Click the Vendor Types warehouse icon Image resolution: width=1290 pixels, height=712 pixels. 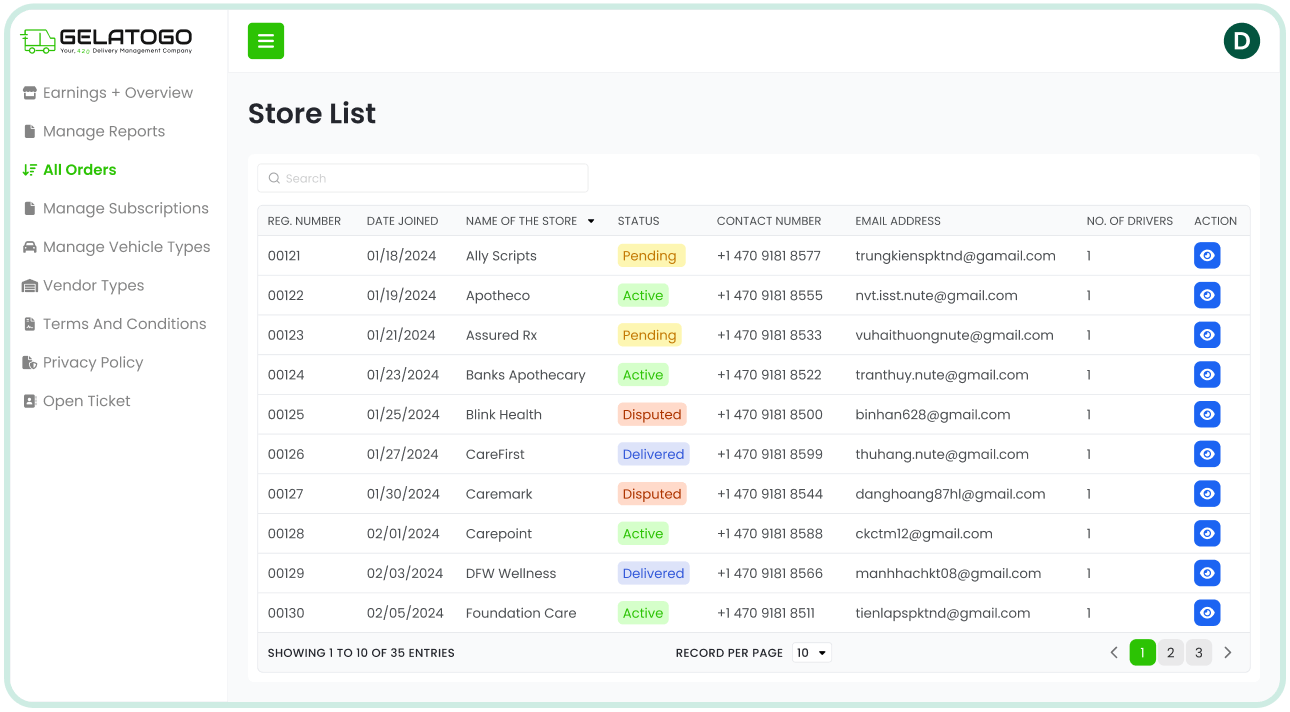[30, 286]
